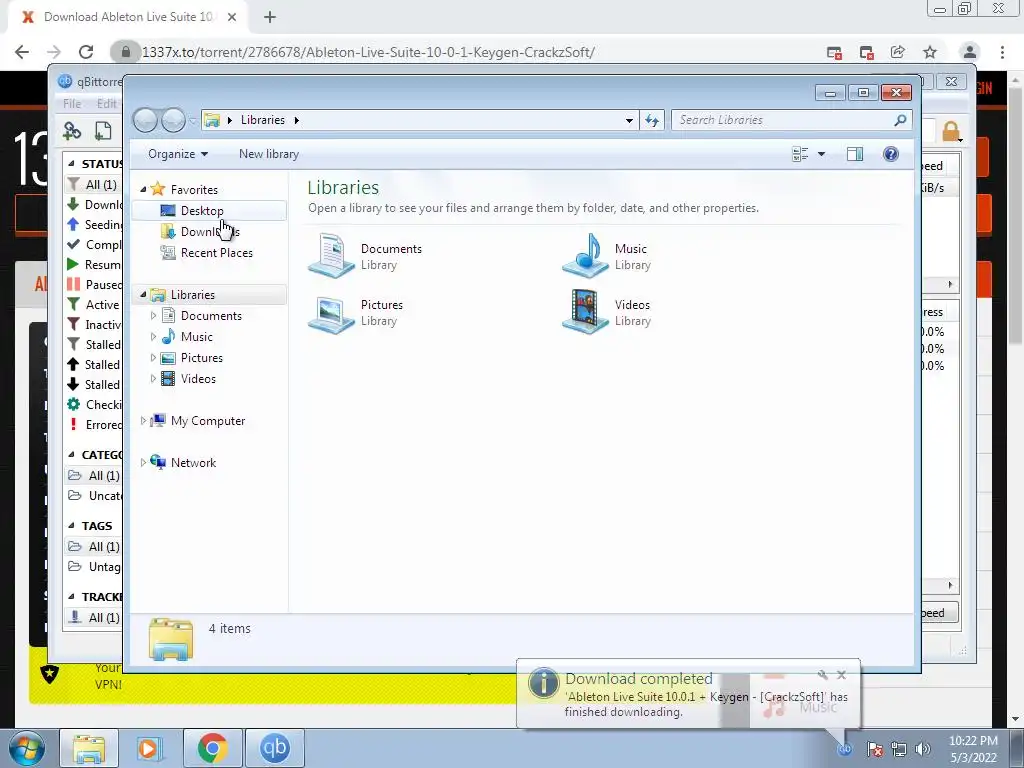The height and width of the screenshot is (768, 1024).
Task: Select Paused filter in qBittorrent
Action: tap(94, 285)
